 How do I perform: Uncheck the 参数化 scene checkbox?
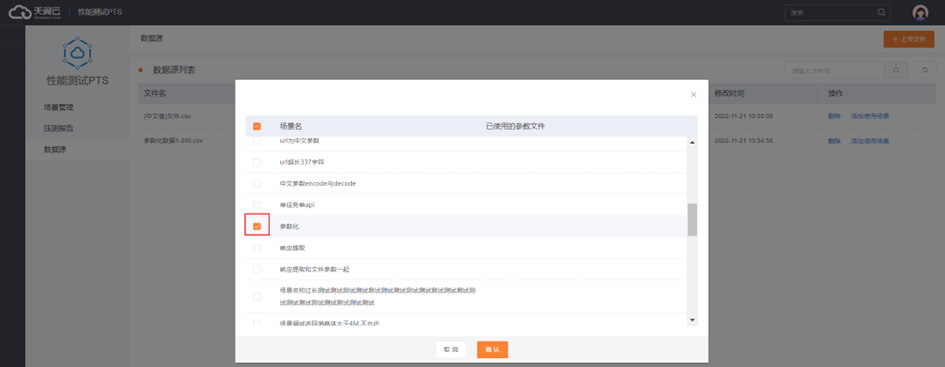click(257, 226)
